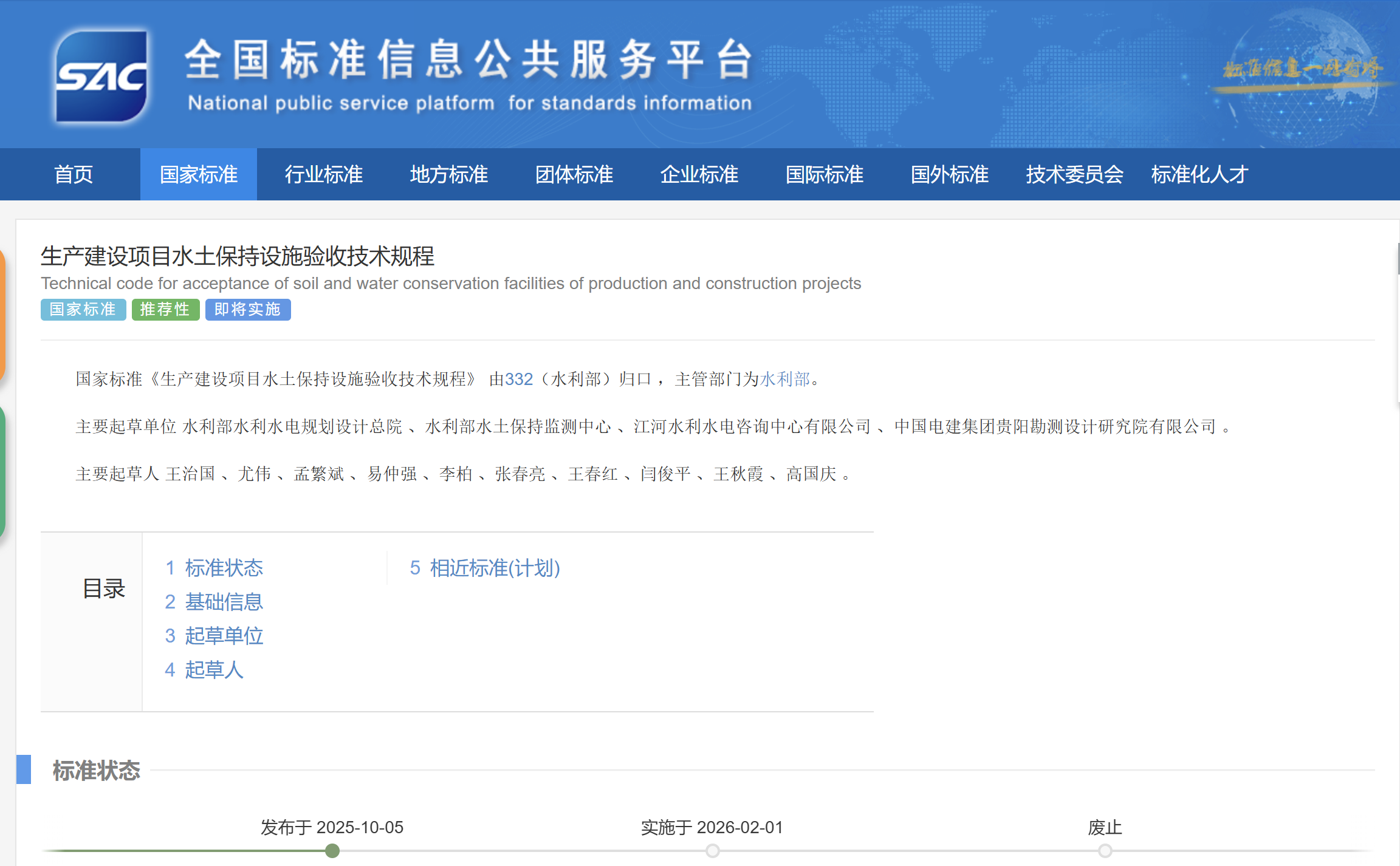This screenshot has height=866, width=1400.
Task: Jump to 标准状态 in table of contents
Action: 214,568
